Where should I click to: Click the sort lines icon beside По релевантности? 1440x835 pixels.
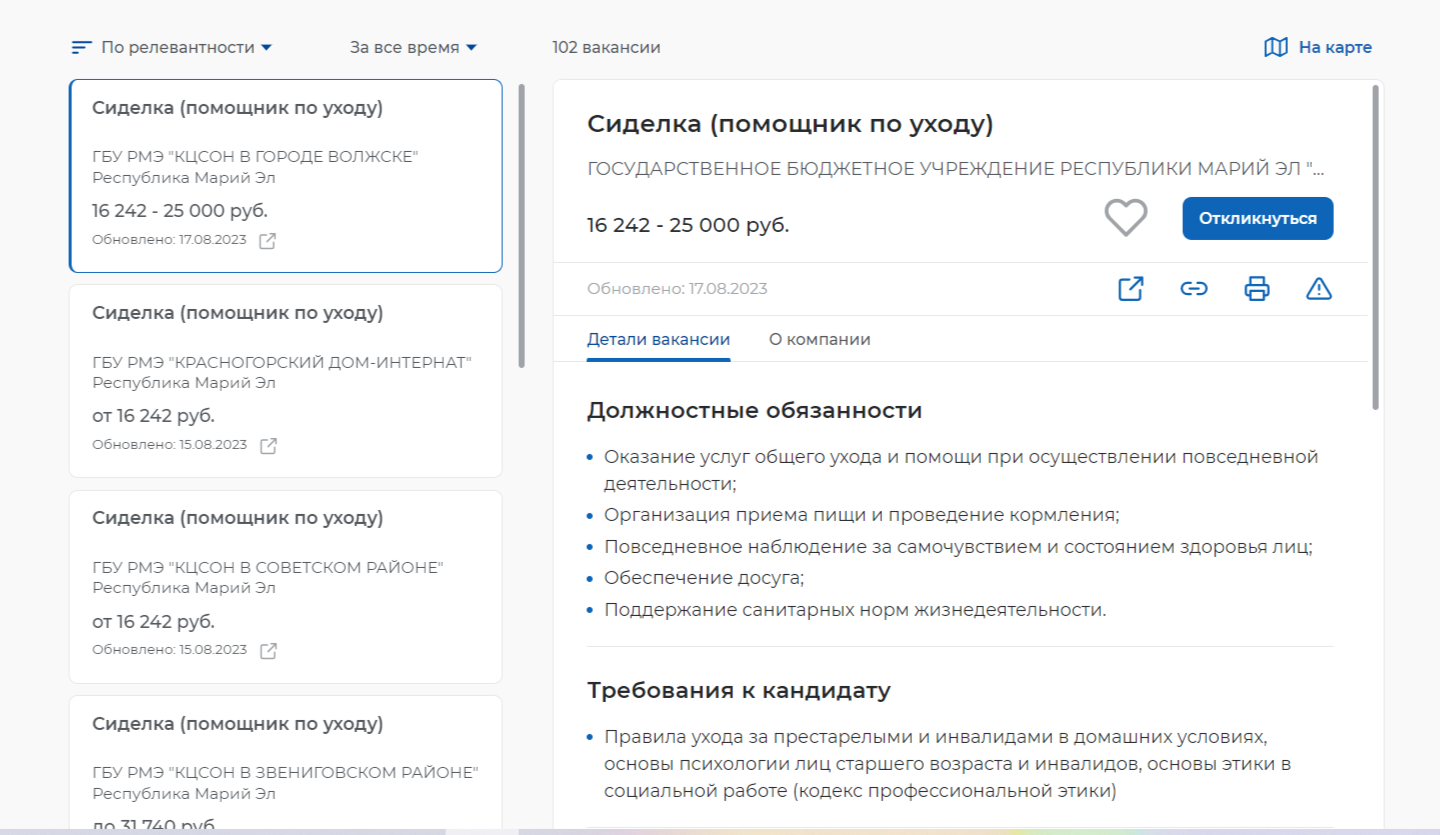tap(82, 47)
